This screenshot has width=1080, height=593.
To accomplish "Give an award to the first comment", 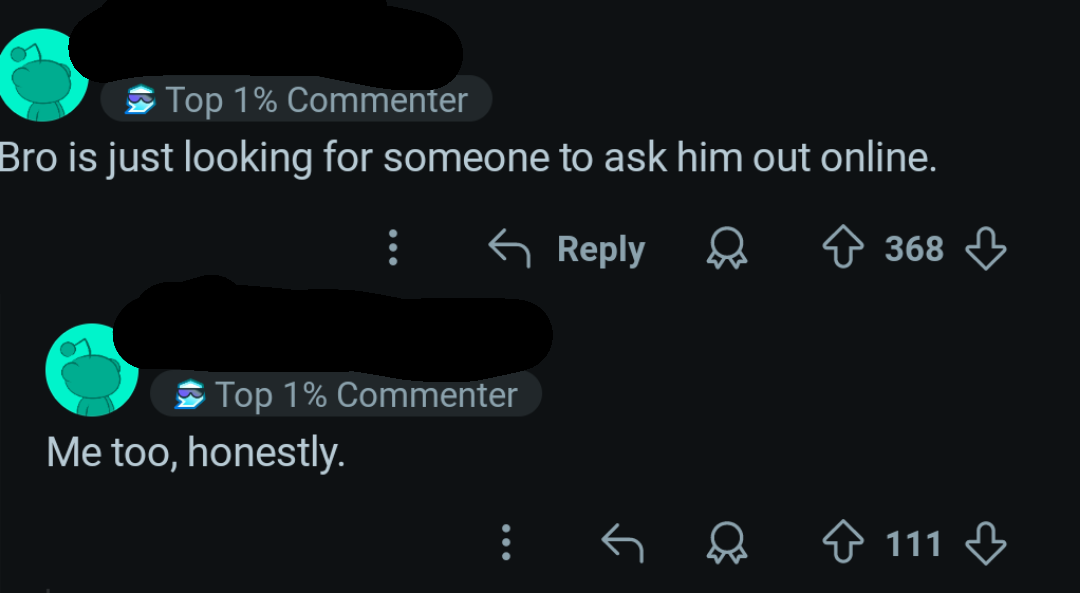I will tap(727, 248).
